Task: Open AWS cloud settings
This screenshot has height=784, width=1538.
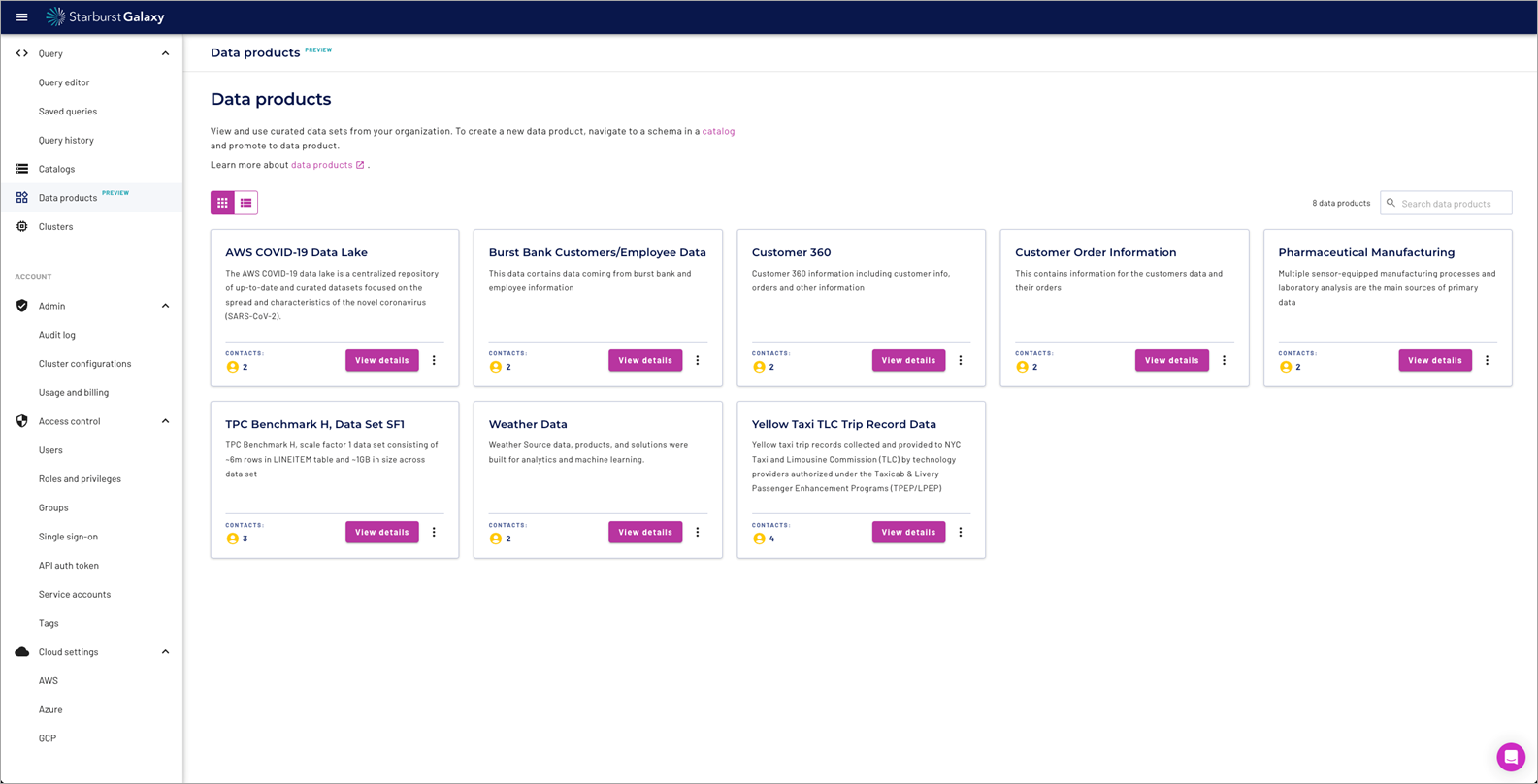Action: coord(49,681)
